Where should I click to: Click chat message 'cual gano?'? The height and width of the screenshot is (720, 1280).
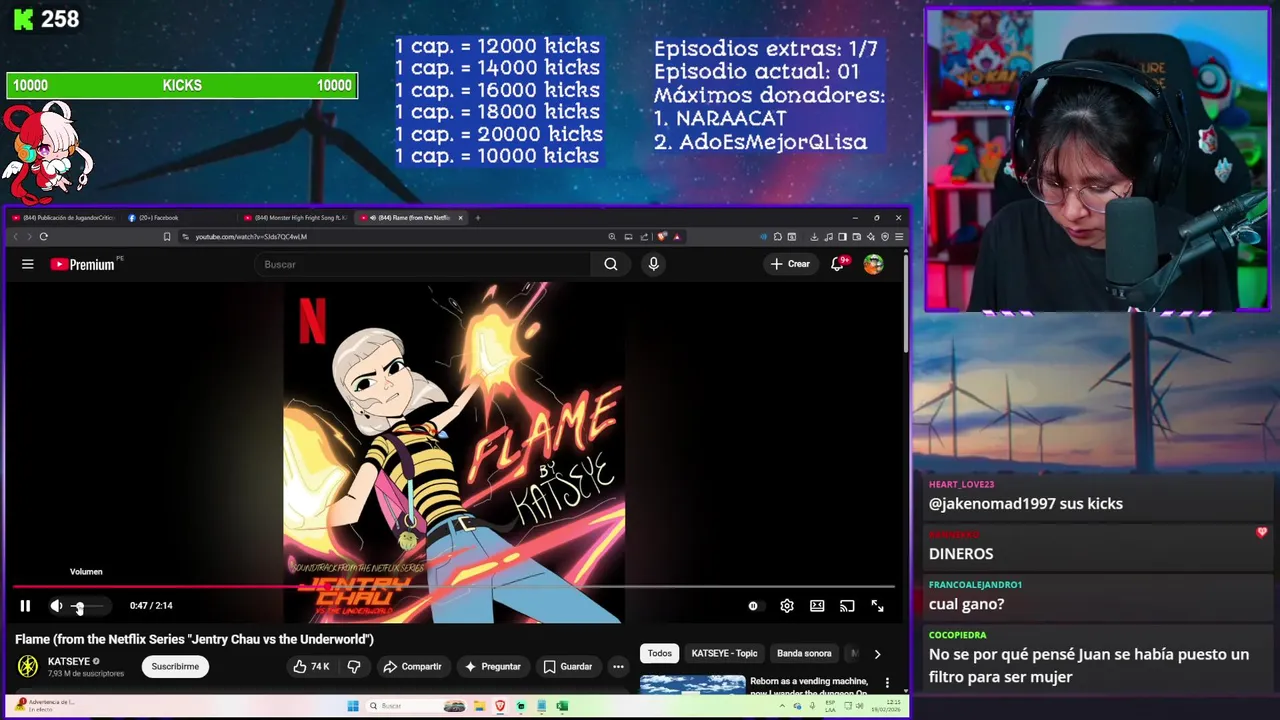pos(966,604)
